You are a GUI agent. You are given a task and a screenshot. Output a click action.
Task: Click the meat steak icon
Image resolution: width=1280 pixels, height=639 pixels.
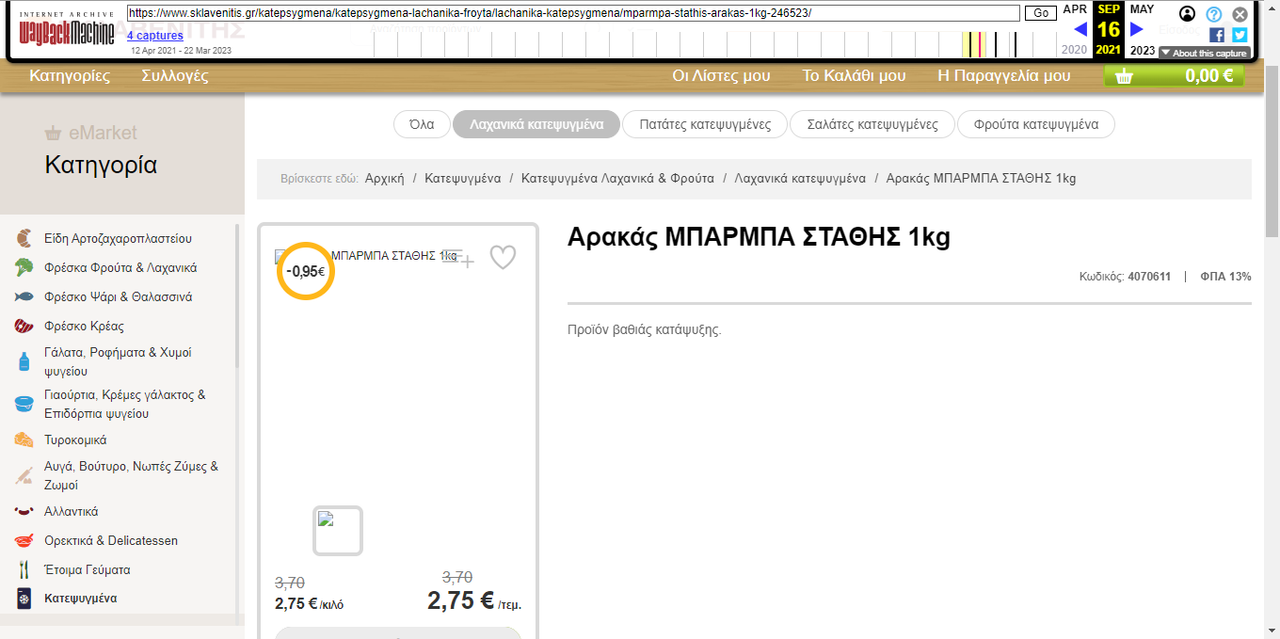24,326
